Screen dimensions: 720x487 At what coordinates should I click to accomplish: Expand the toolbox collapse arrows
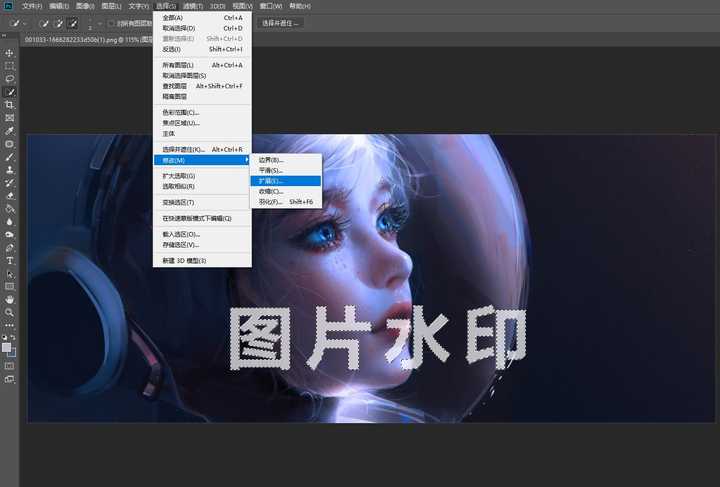click(4, 36)
